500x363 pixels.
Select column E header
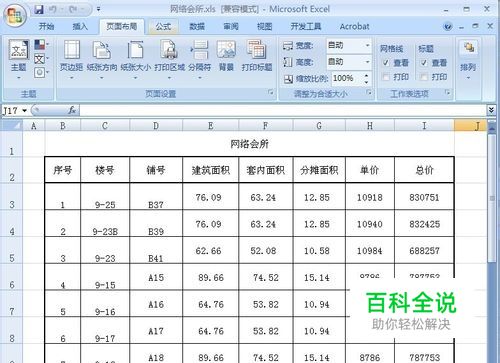(211, 126)
